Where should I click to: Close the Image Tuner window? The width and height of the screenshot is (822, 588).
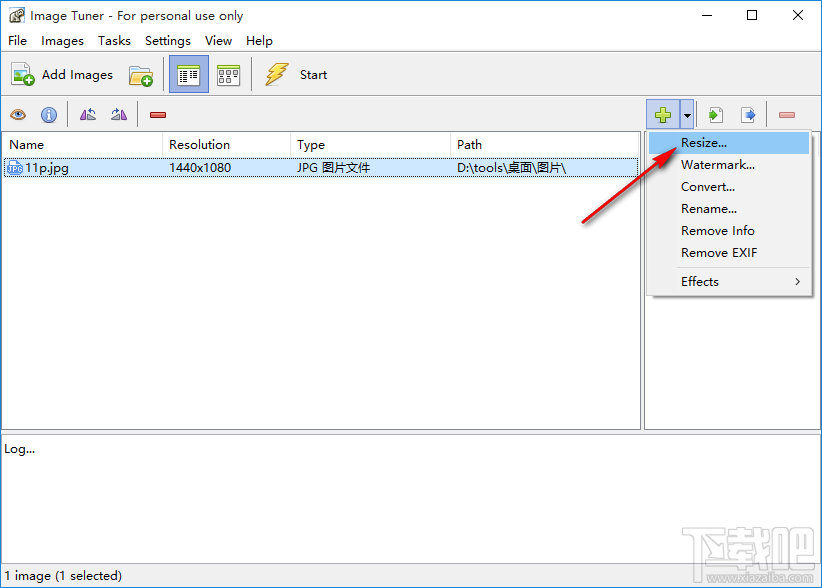pos(798,15)
